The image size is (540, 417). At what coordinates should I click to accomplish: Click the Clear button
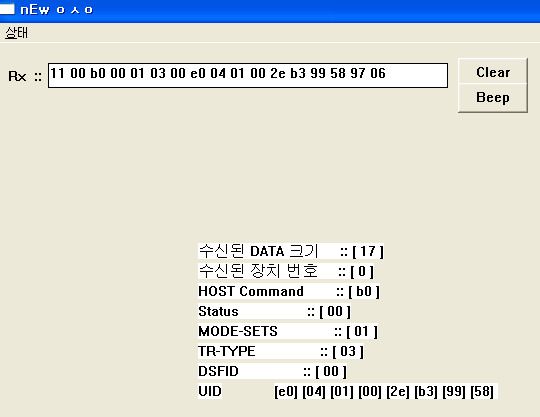[493, 71]
